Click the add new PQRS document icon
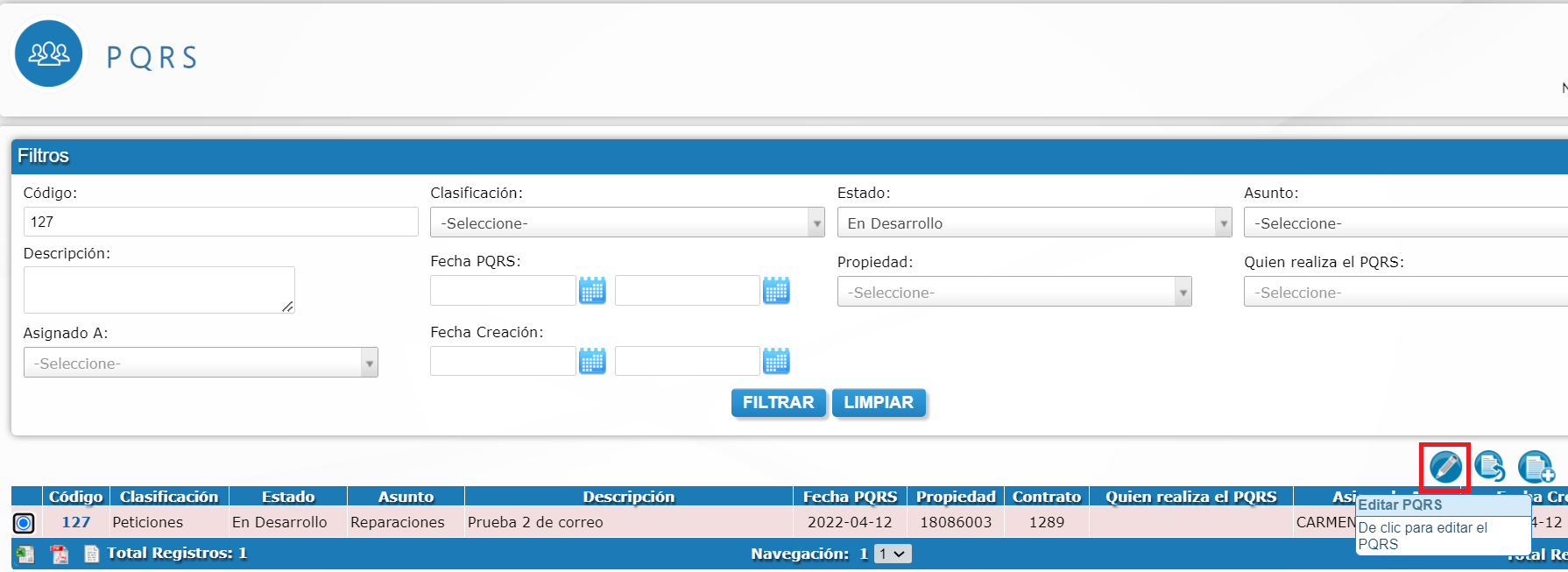The width and height of the screenshot is (1568, 572). [1536, 467]
